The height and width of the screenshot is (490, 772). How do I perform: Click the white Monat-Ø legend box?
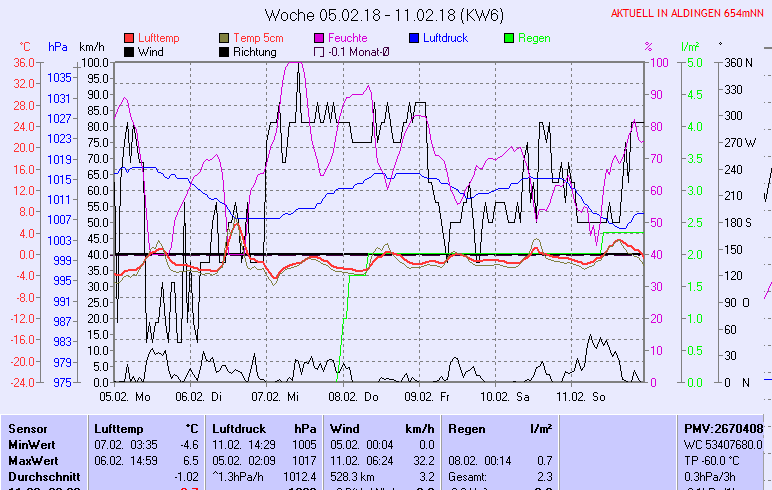(x=320, y=51)
